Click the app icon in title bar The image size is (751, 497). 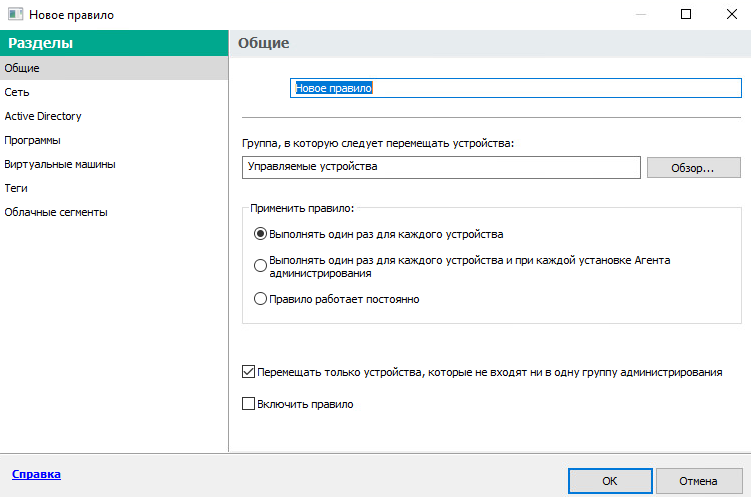pos(14,15)
